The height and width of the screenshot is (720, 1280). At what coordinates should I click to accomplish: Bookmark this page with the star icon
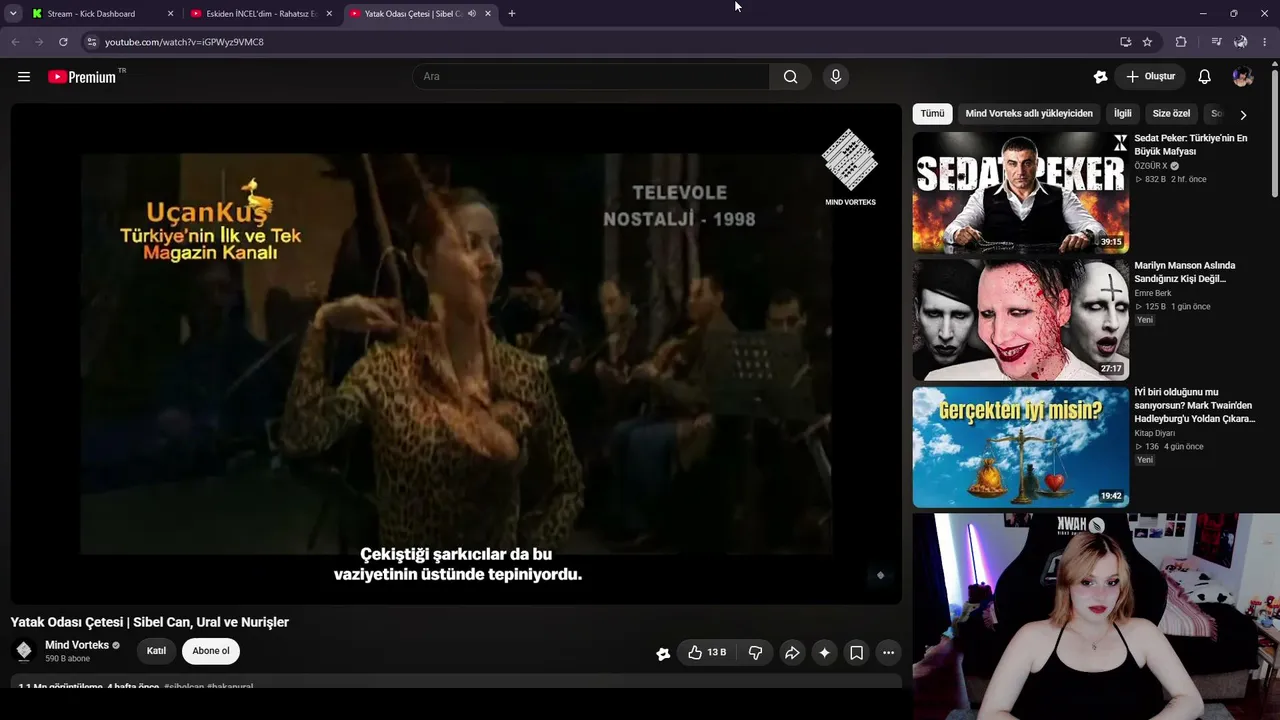click(1147, 42)
